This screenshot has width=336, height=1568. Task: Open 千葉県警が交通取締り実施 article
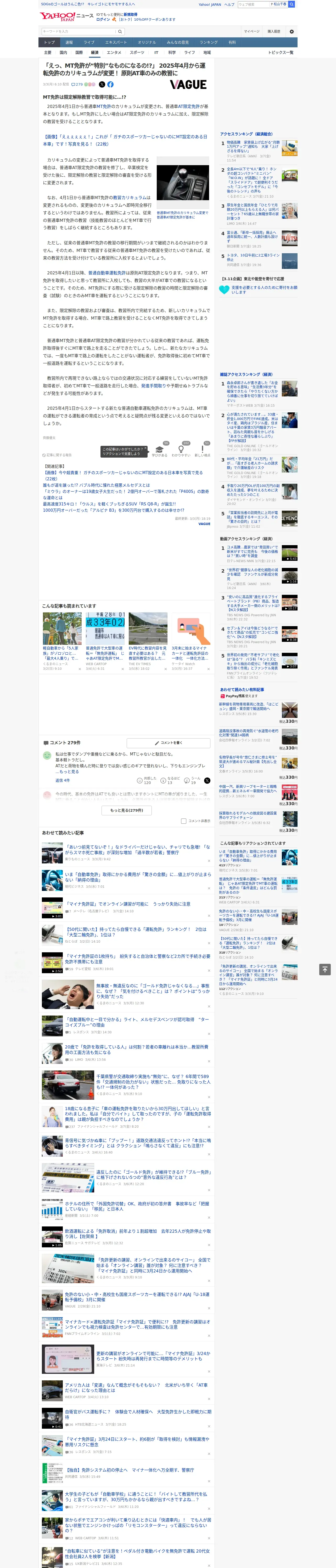153,1081
